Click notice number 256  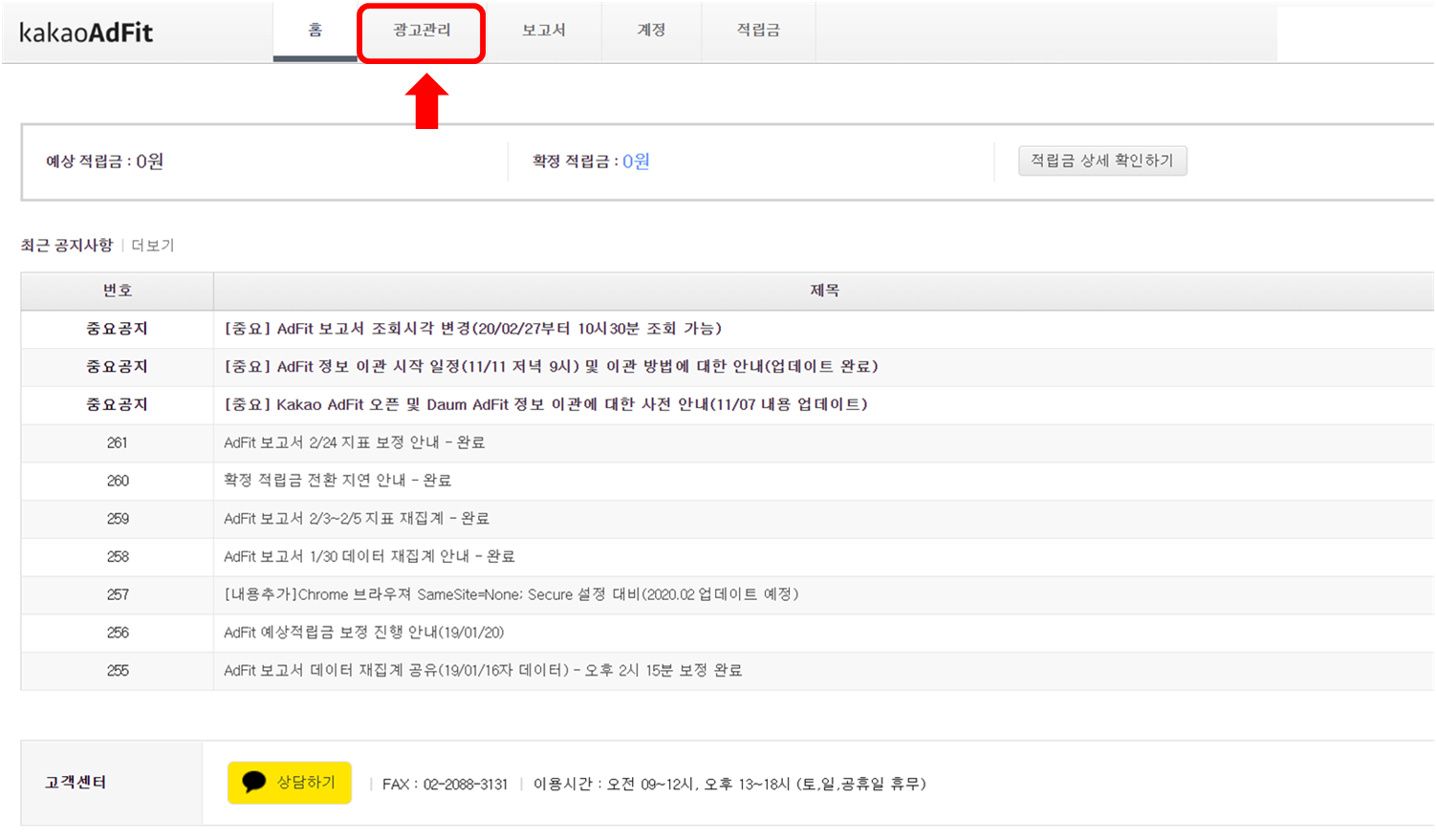(118, 633)
